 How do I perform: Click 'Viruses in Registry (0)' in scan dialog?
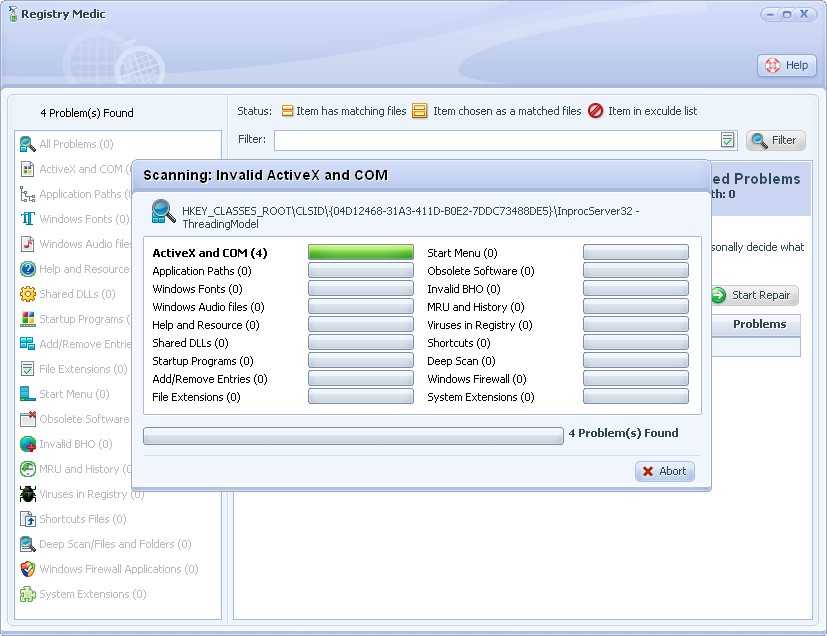coord(479,325)
